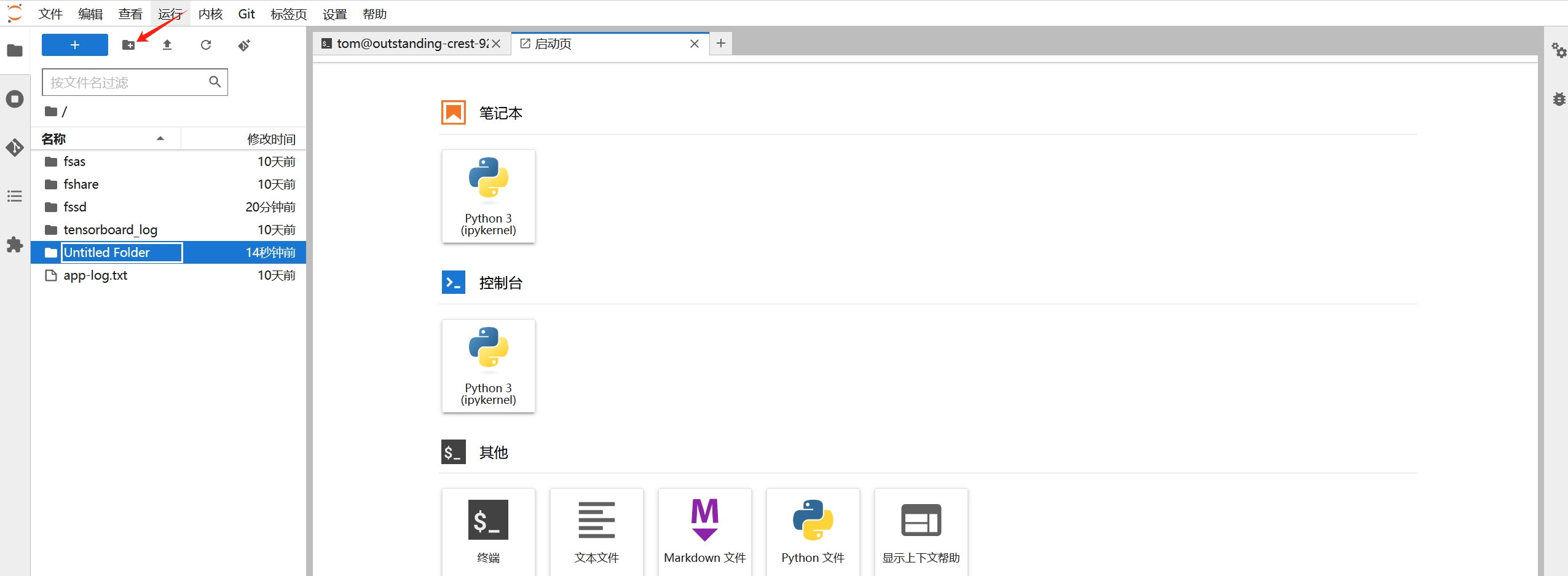Click the blue new launcher plus button
Image resolution: width=1568 pixels, height=576 pixels.
click(74, 45)
